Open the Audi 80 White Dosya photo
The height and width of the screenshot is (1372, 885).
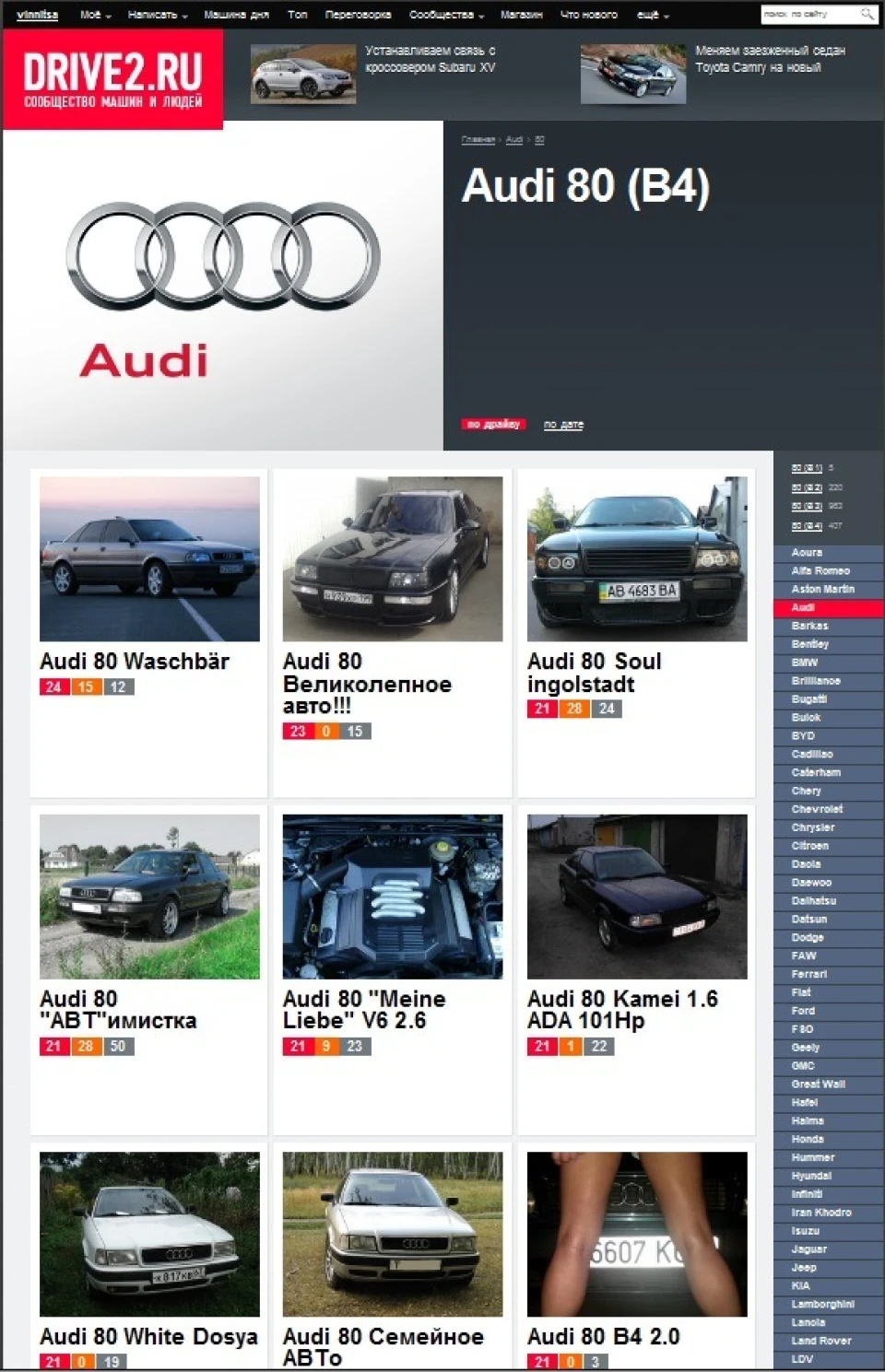[x=149, y=1234]
